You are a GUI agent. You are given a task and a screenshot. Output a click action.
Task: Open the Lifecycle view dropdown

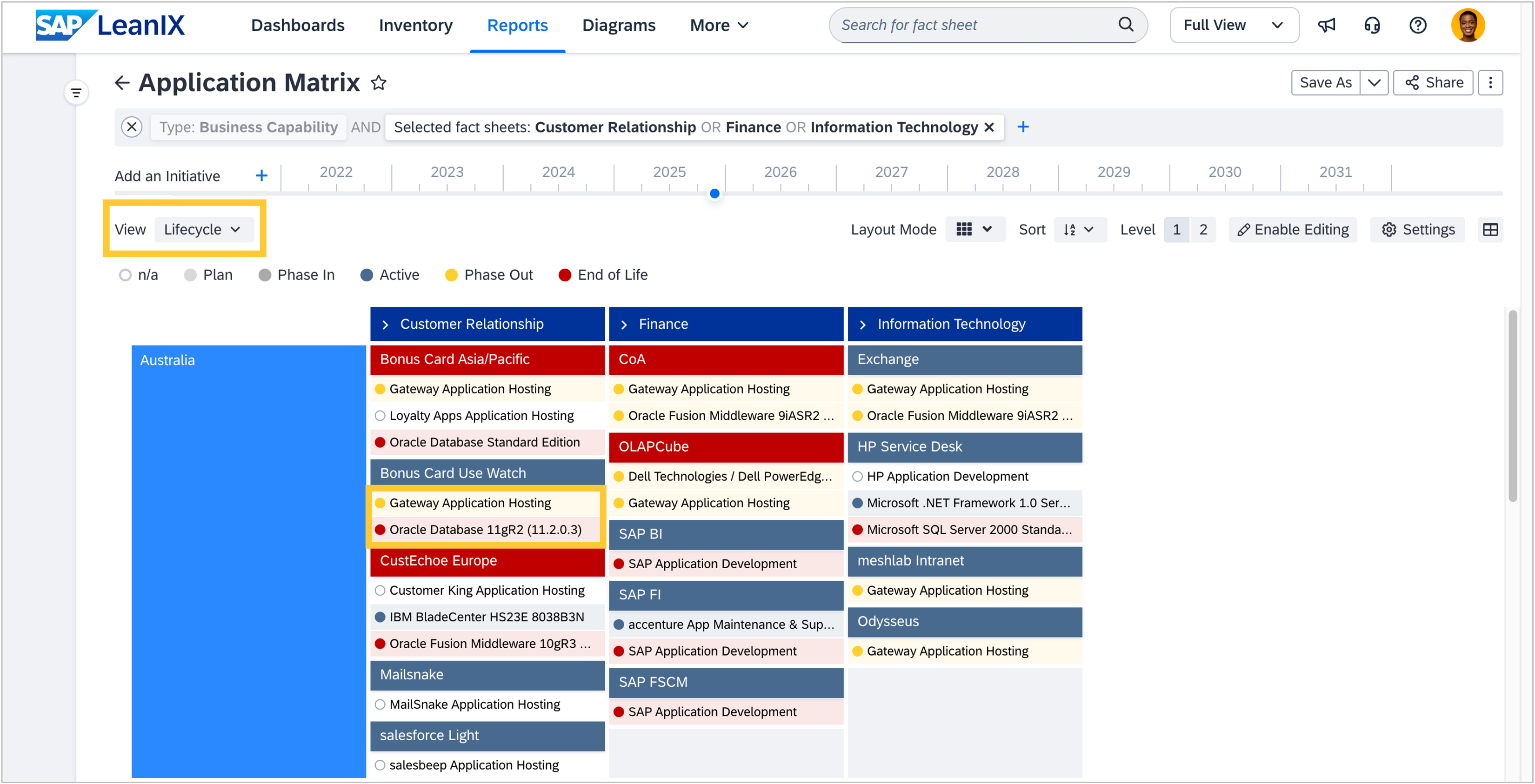point(203,229)
